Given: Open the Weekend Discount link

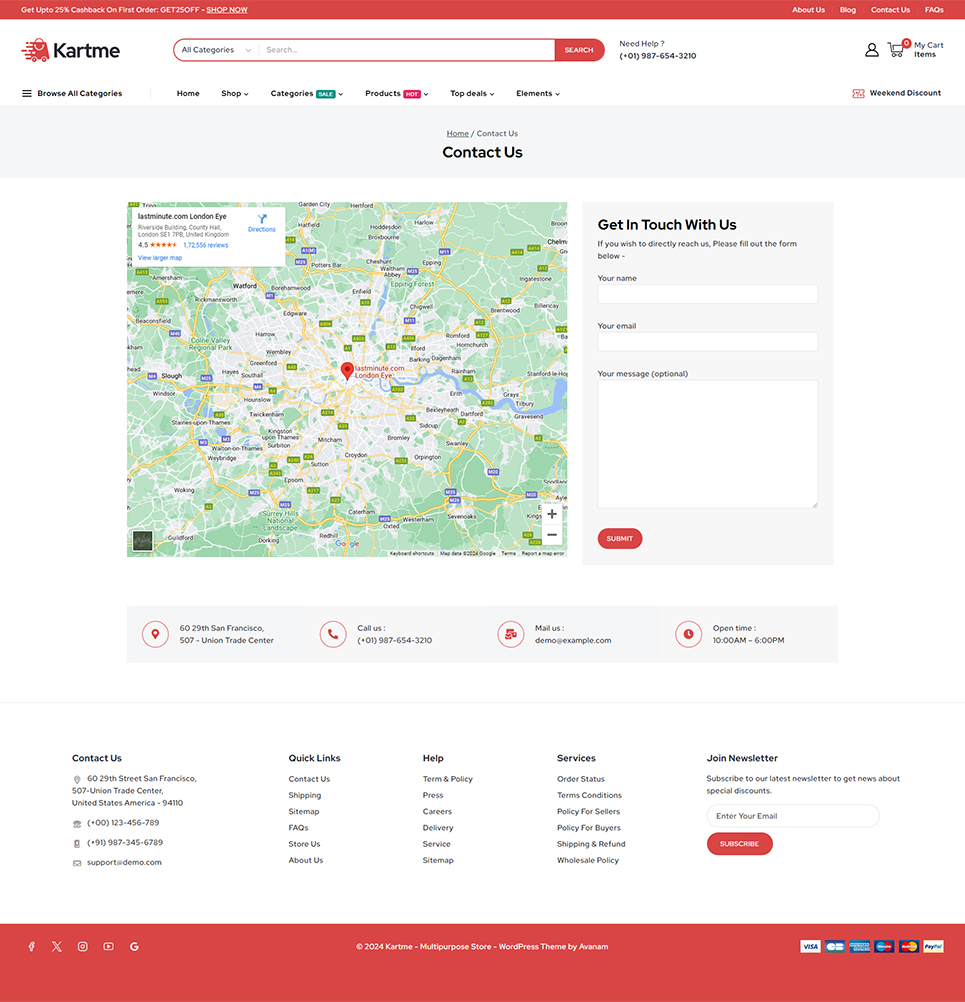Looking at the screenshot, I should (x=896, y=93).
